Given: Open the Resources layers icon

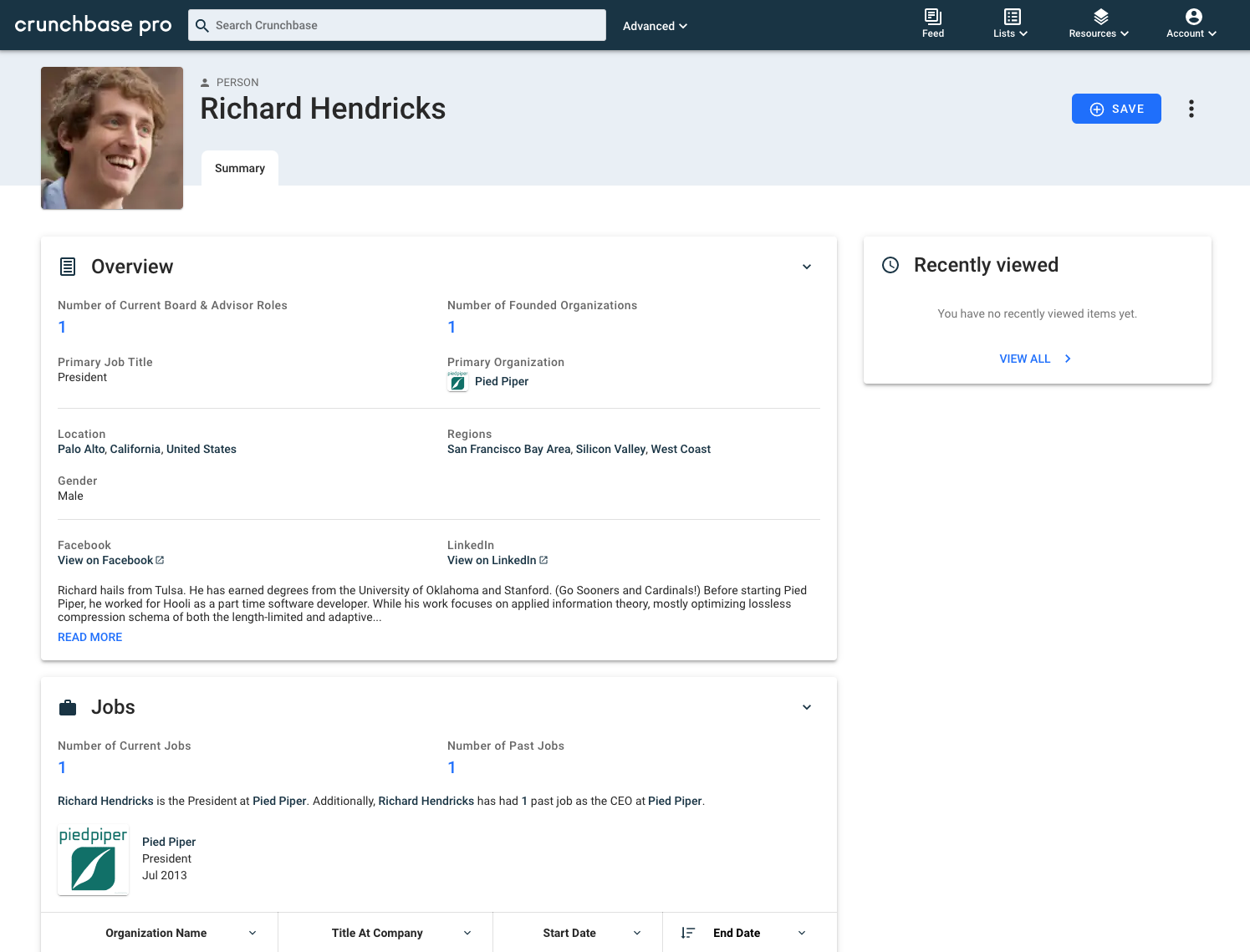Looking at the screenshot, I should click(1101, 17).
